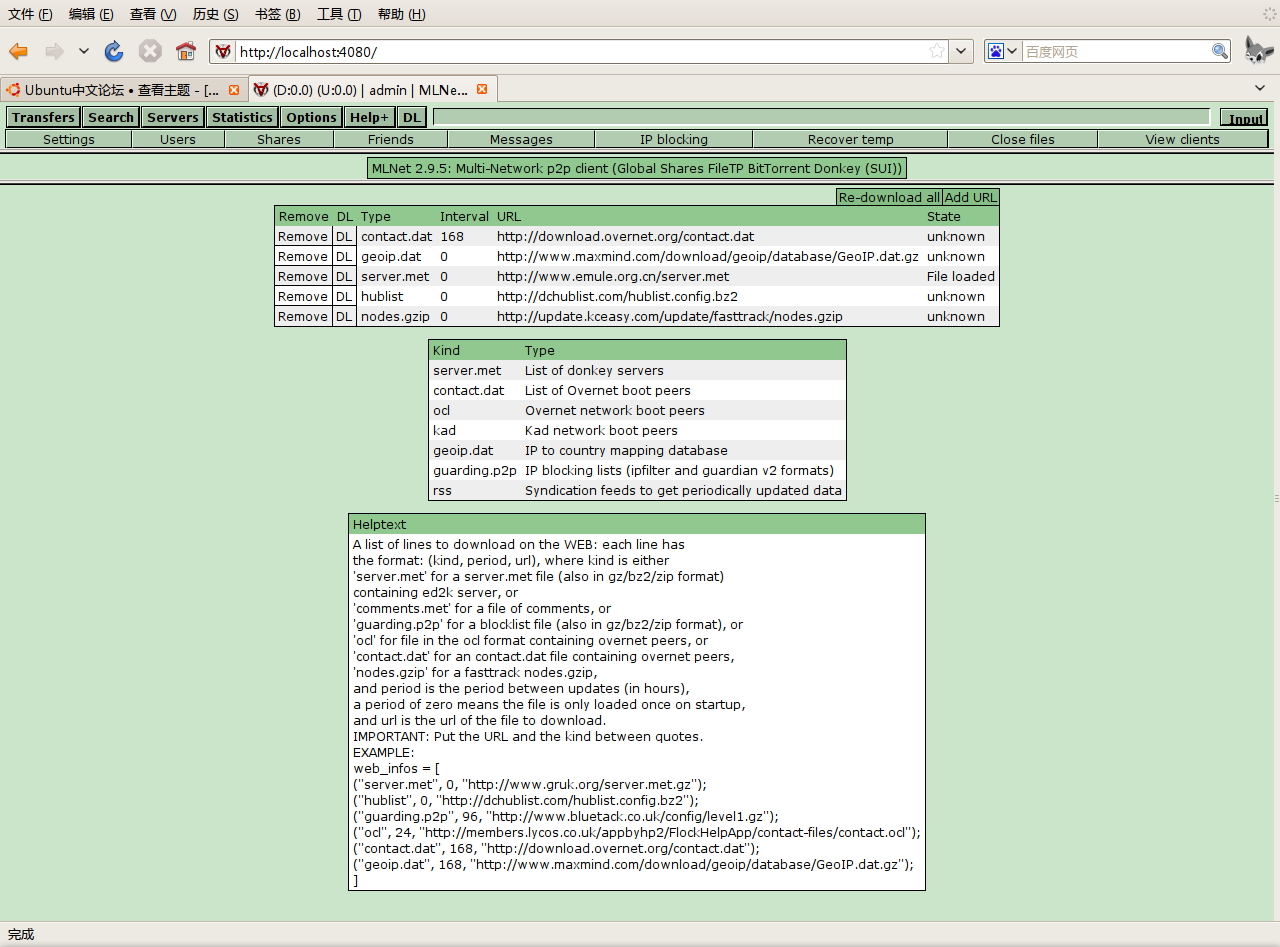Click the MLNet command input field
The height and width of the screenshot is (947, 1280).
tap(821, 117)
